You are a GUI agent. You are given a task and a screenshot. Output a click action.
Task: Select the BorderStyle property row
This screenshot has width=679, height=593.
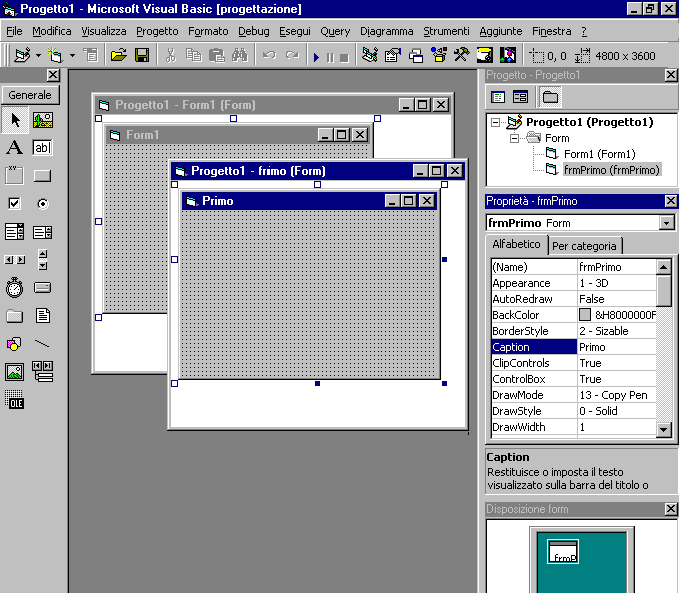pyautogui.click(x=574, y=331)
